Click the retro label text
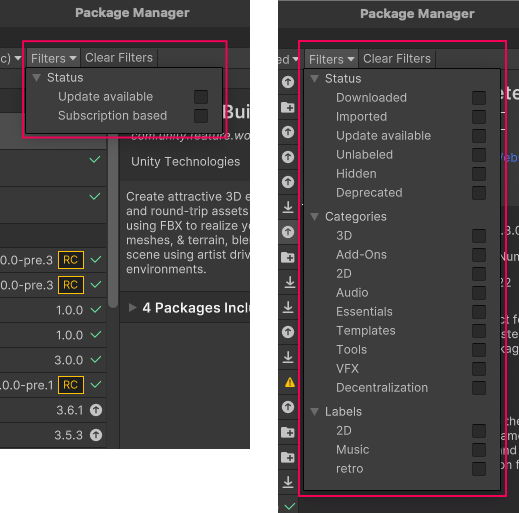The image size is (519, 513). (x=349, y=469)
